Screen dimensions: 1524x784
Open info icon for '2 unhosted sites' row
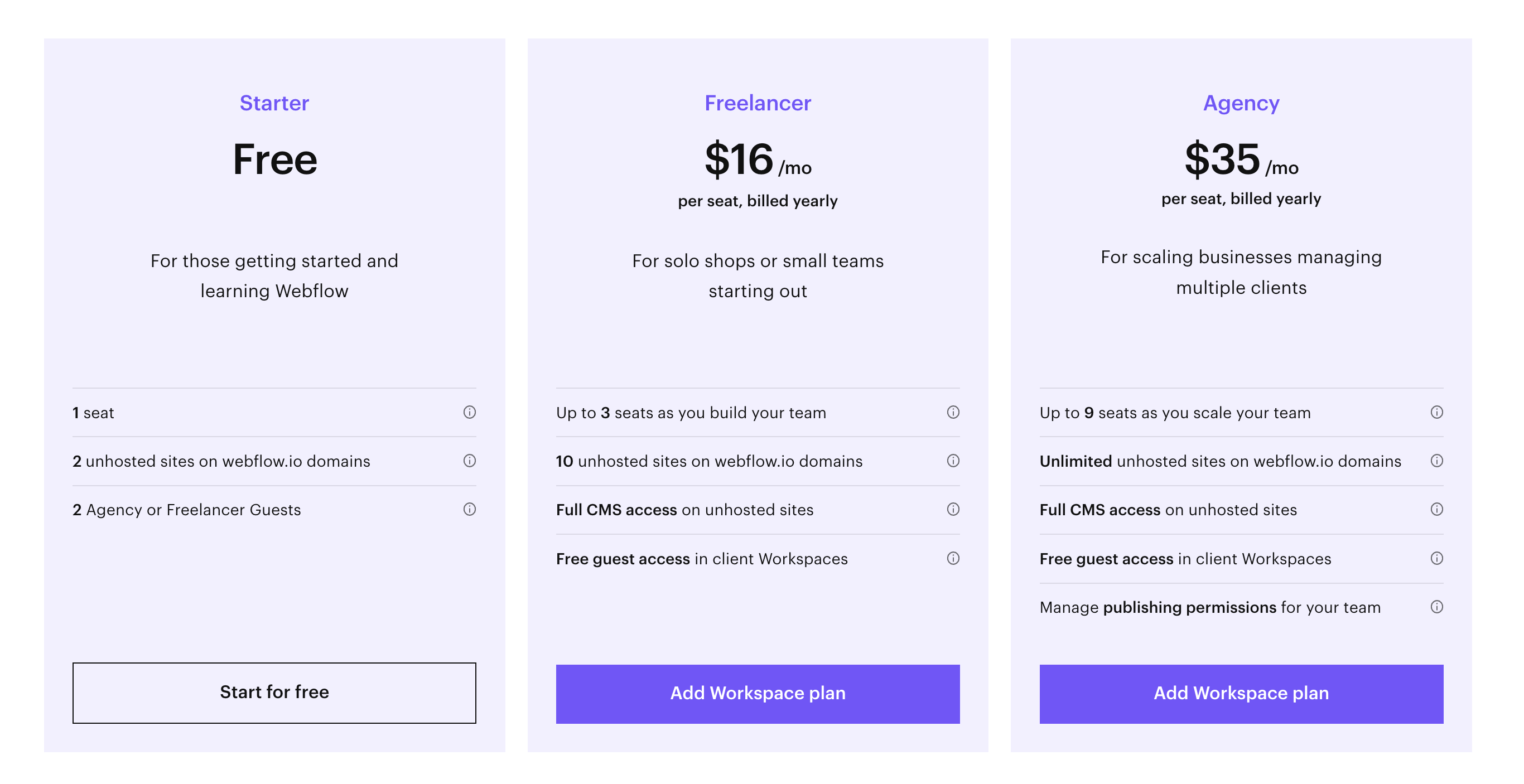(x=469, y=461)
